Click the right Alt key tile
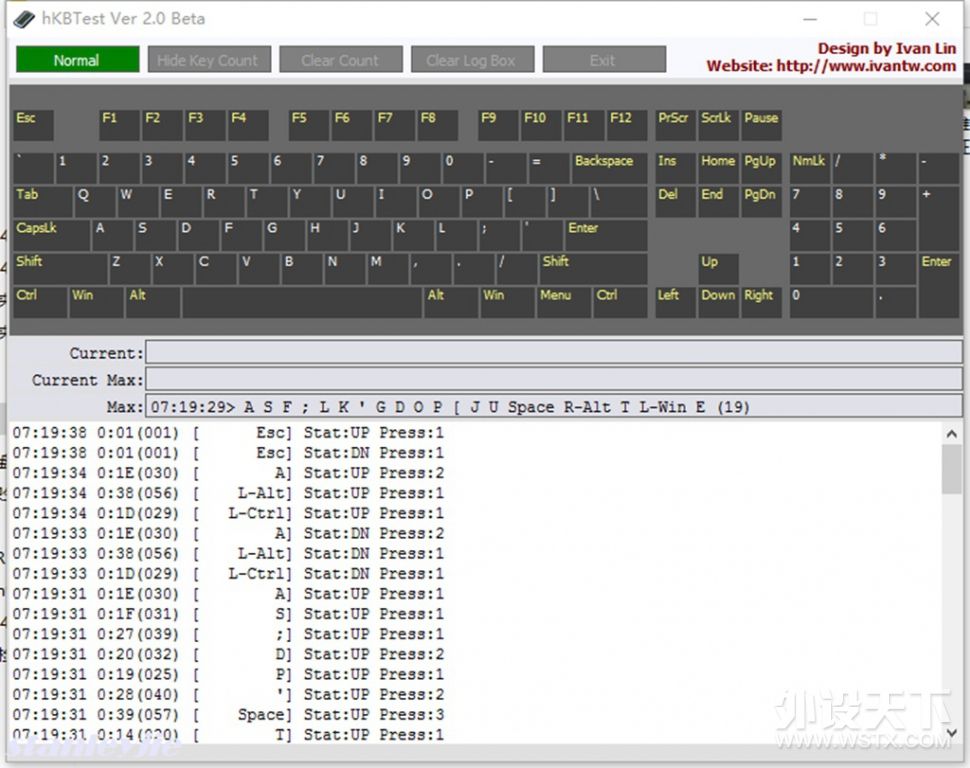The height and width of the screenshot is (768, 970). [451, 302]
